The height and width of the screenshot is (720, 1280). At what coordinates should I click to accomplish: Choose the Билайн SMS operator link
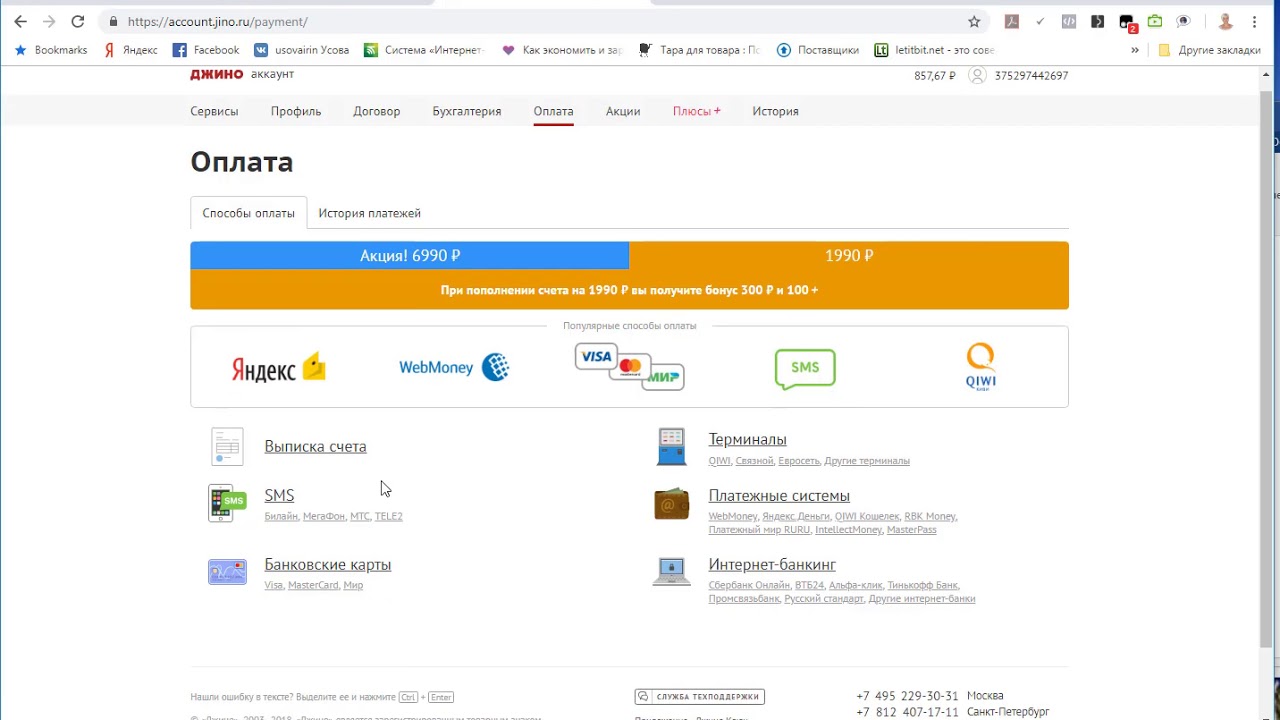281,516
